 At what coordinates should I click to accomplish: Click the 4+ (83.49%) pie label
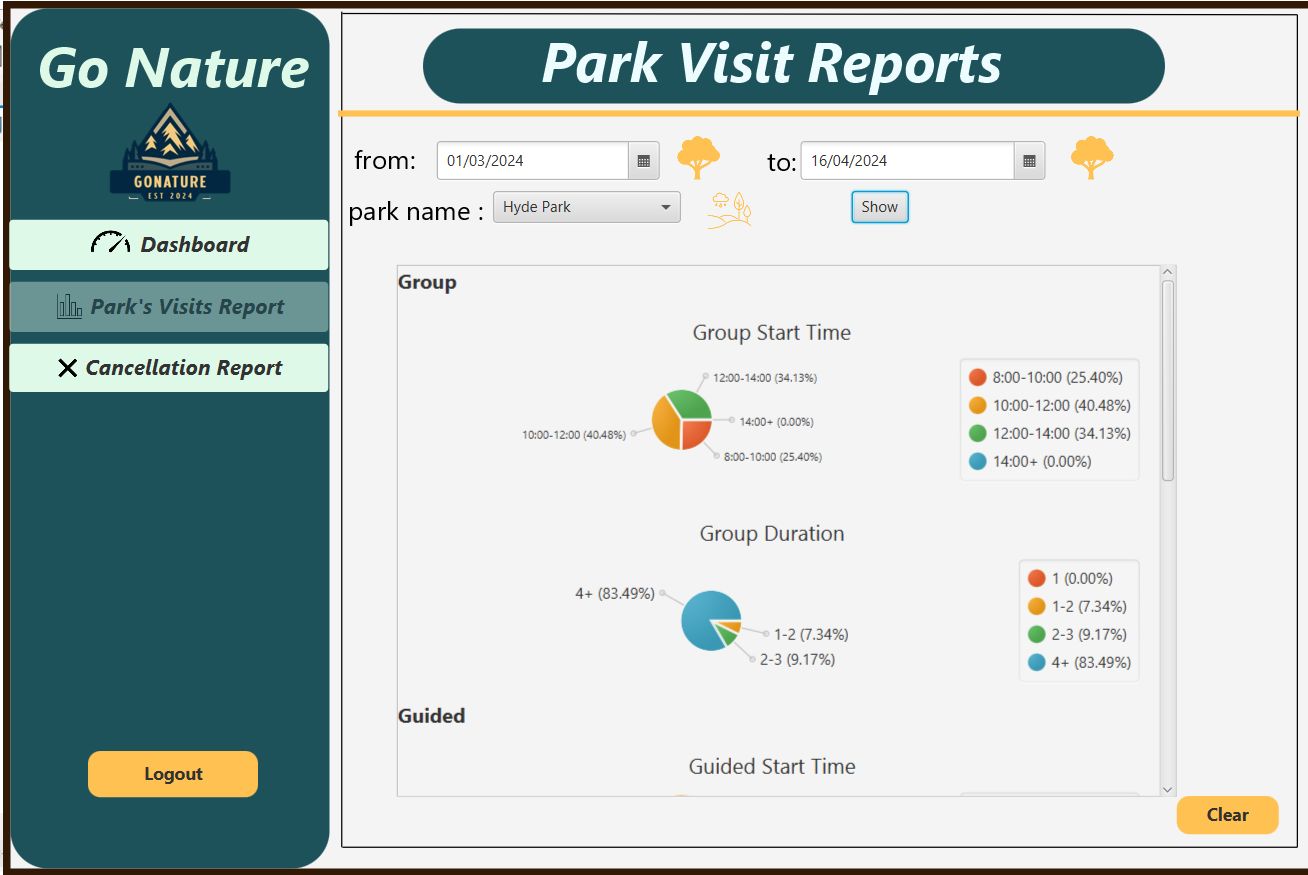pos(615,593)
